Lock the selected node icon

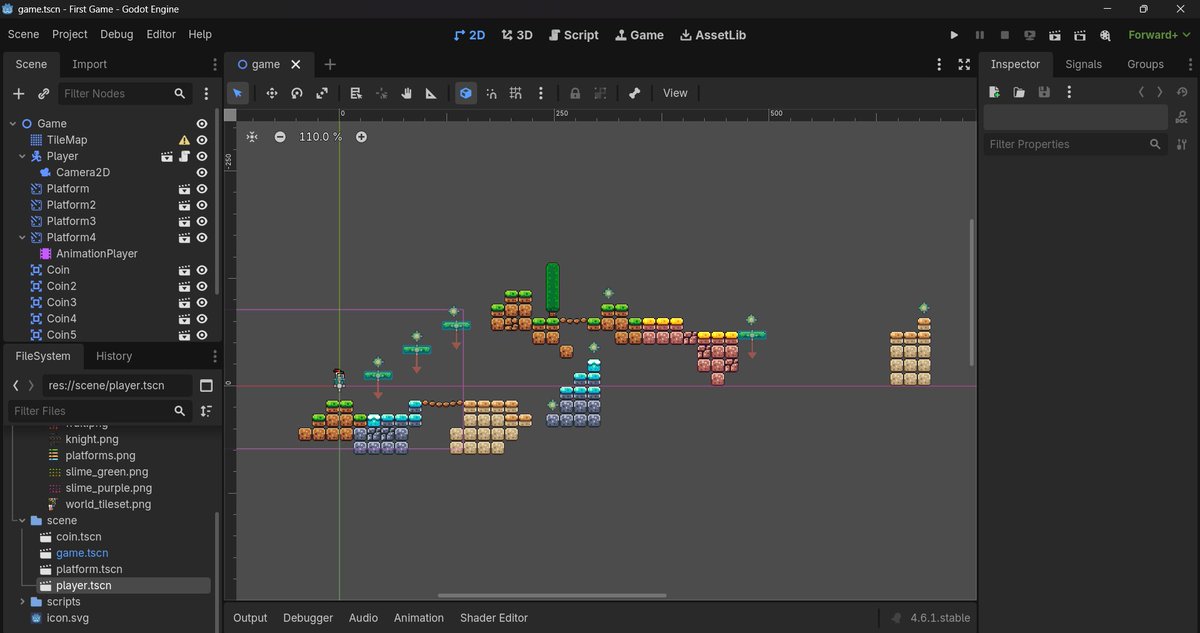[575, 93]
